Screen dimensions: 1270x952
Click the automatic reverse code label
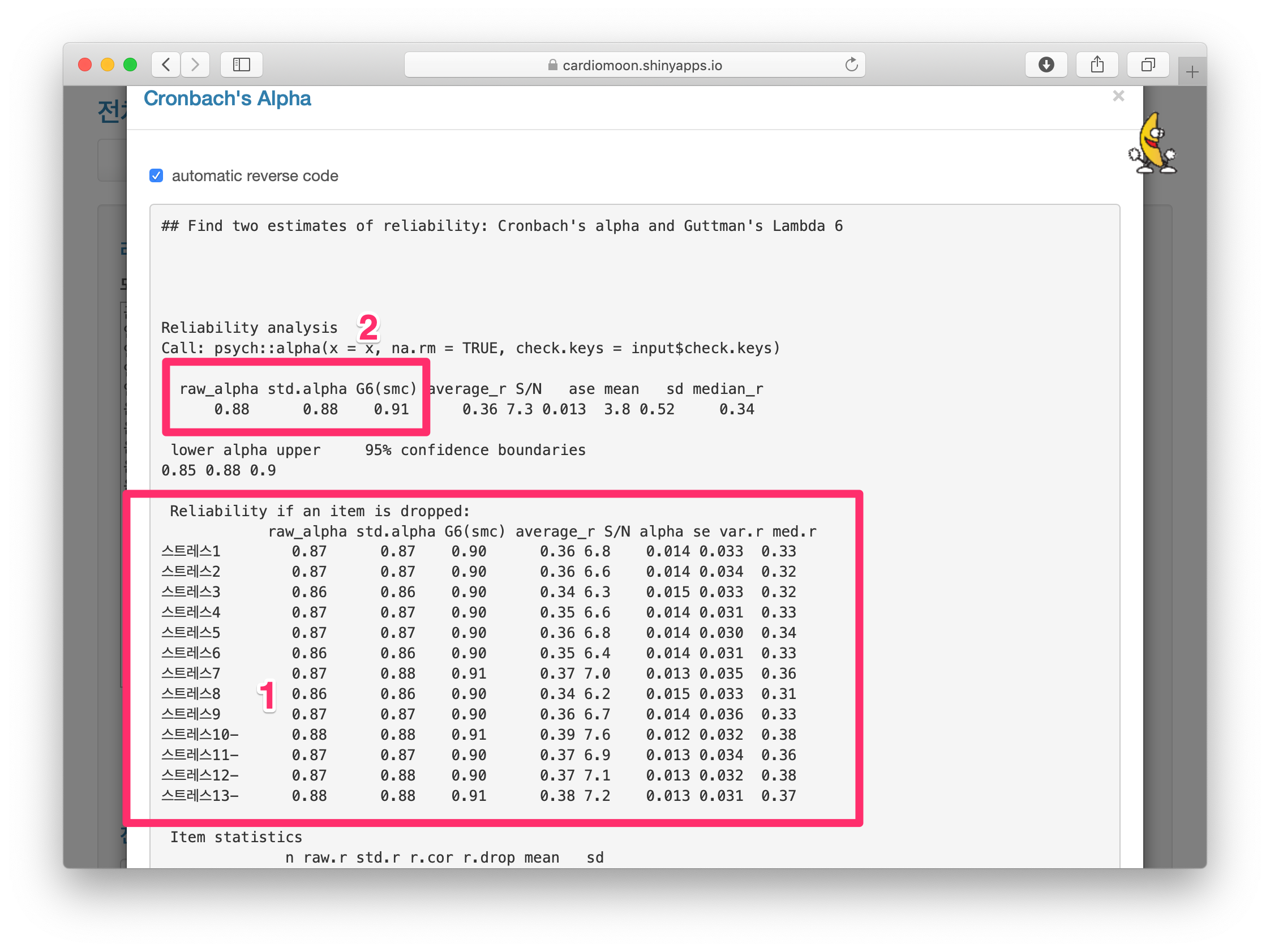pos(255,175)
